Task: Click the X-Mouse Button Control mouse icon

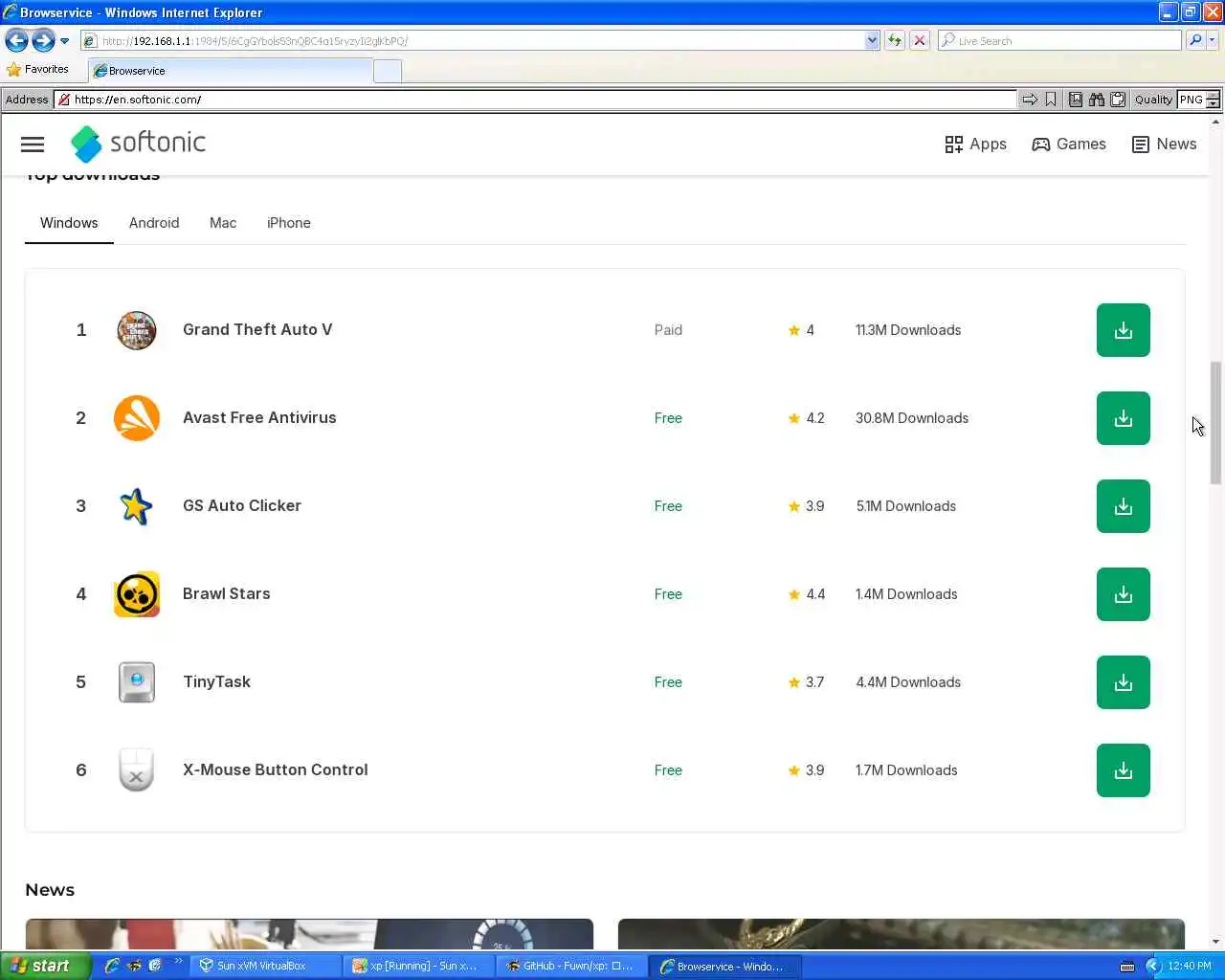Action: (137, 770)
